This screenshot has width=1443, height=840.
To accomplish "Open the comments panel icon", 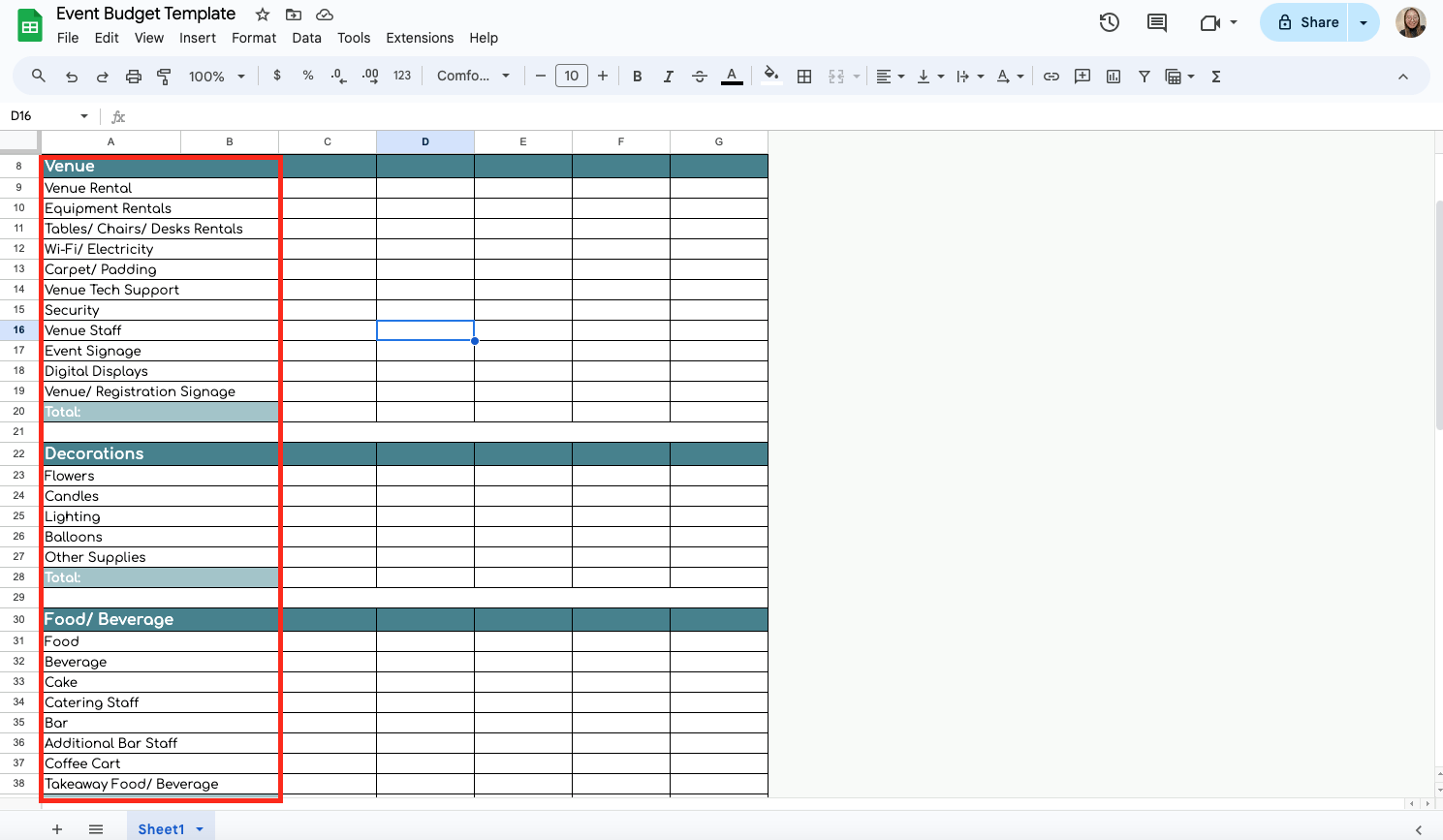I will [x=1156, y=22].
